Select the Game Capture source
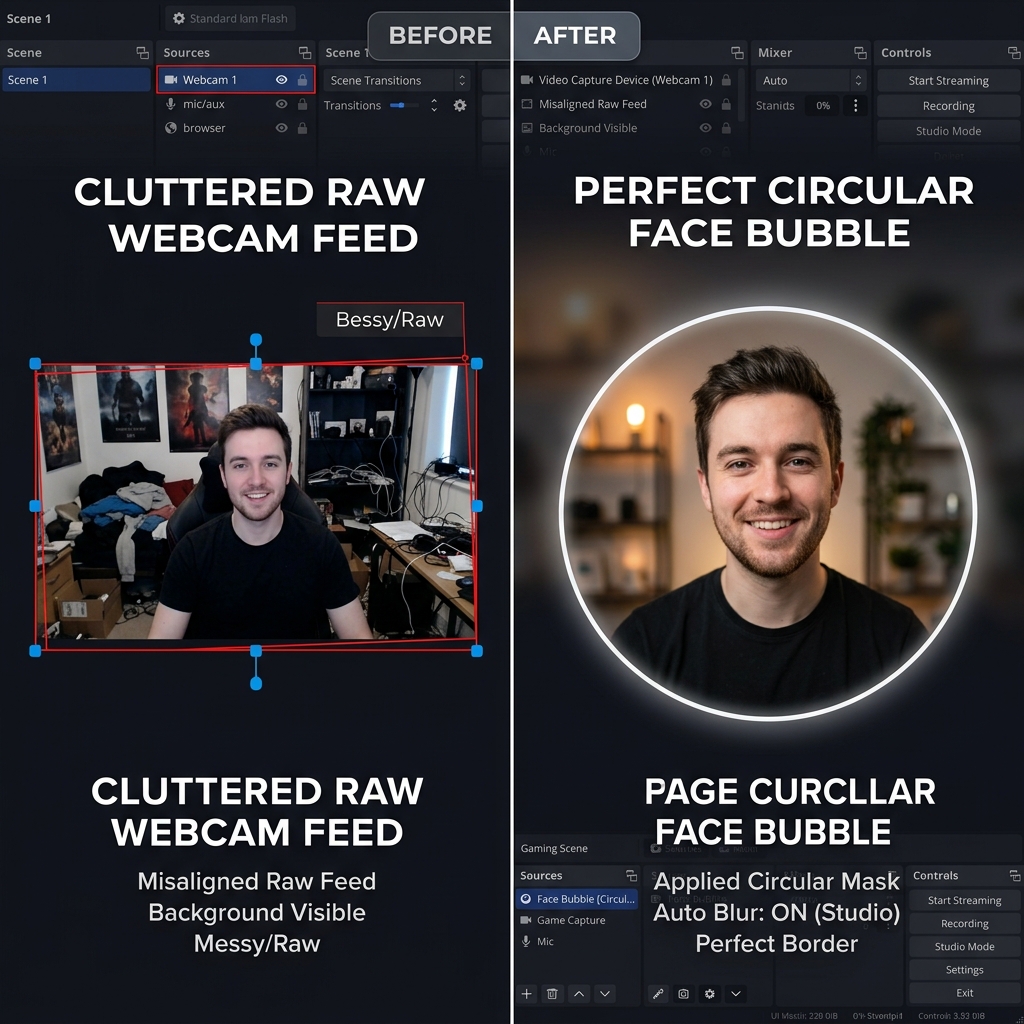This screenshot has height=1024, width=1024. [577, 920]
